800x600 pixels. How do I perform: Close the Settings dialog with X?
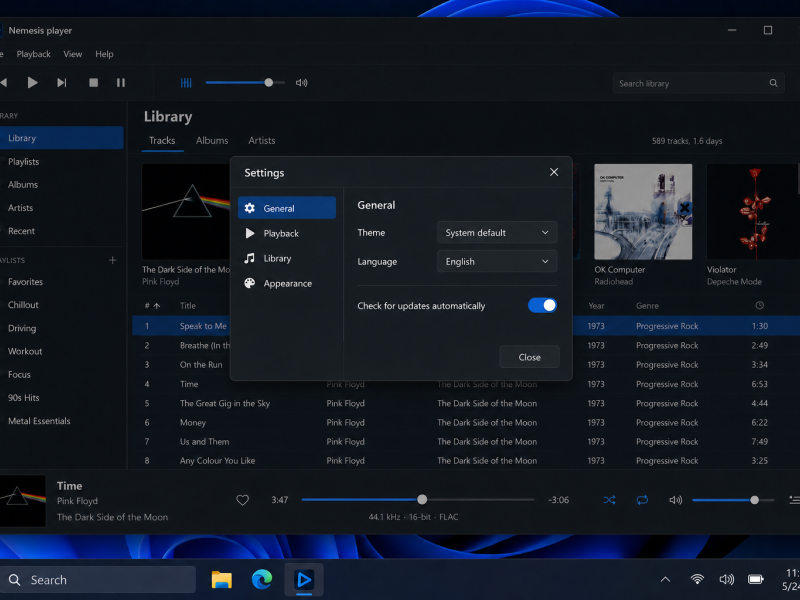click(554, 172)
